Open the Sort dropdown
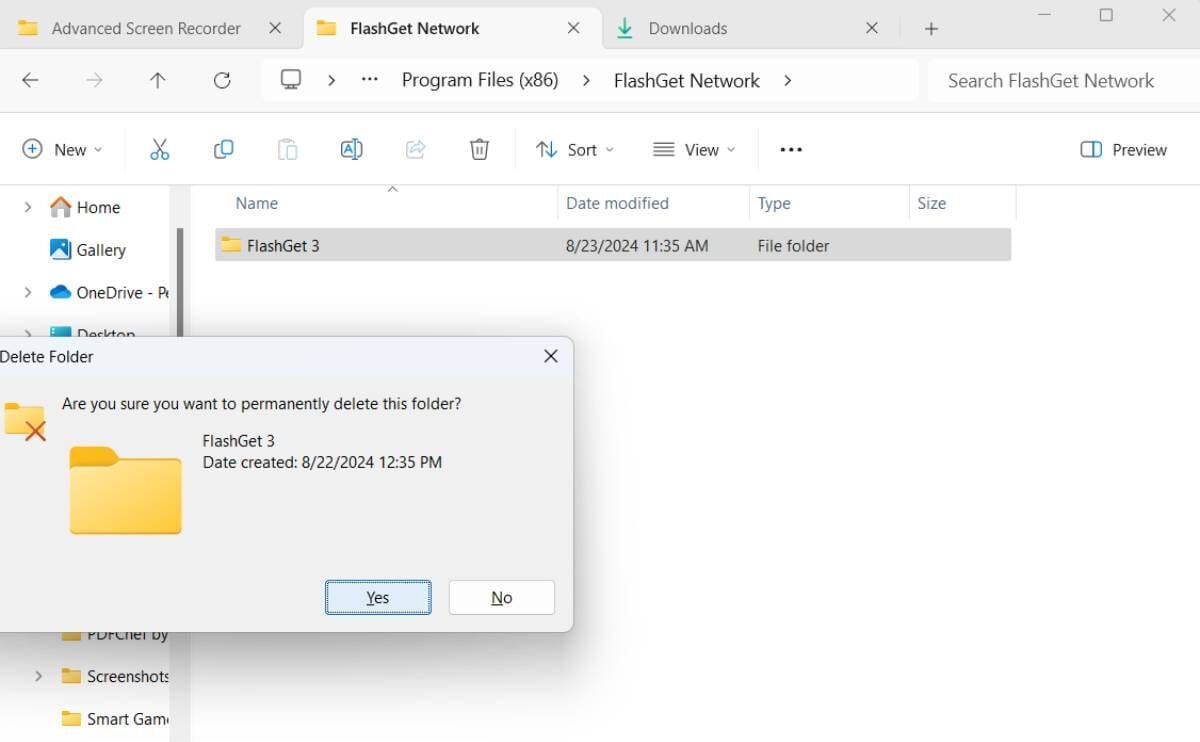 point(575,150)
